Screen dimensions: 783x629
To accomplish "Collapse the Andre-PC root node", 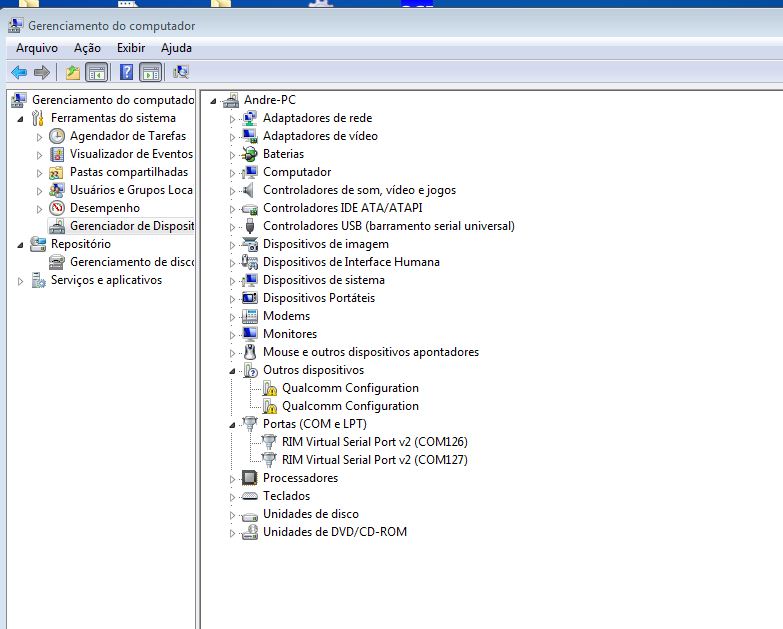I will pos(213,101).
